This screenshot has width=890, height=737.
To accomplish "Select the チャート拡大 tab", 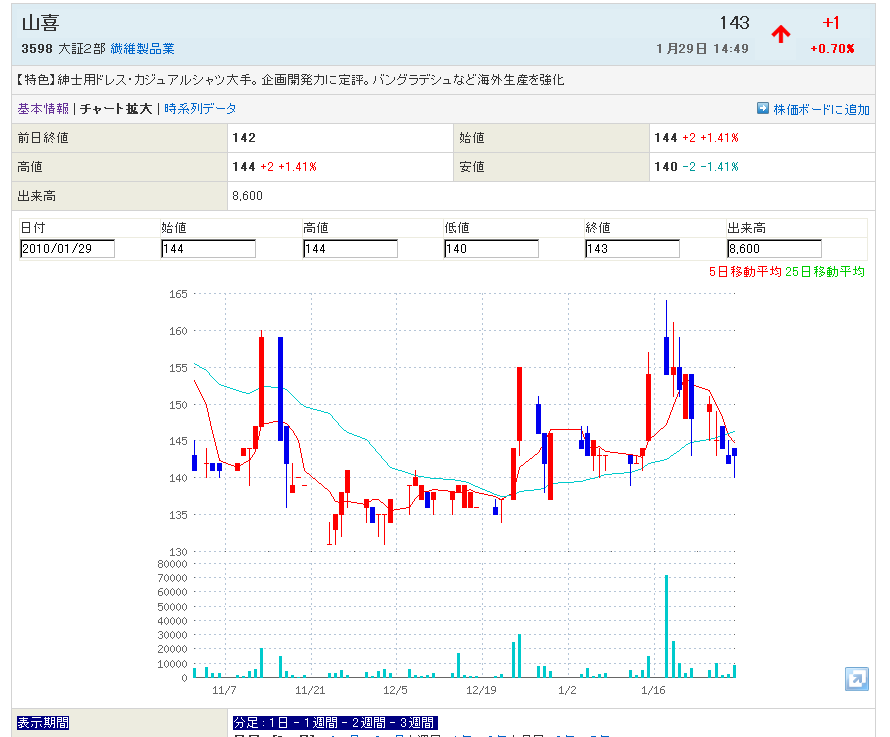I will 116,109.
